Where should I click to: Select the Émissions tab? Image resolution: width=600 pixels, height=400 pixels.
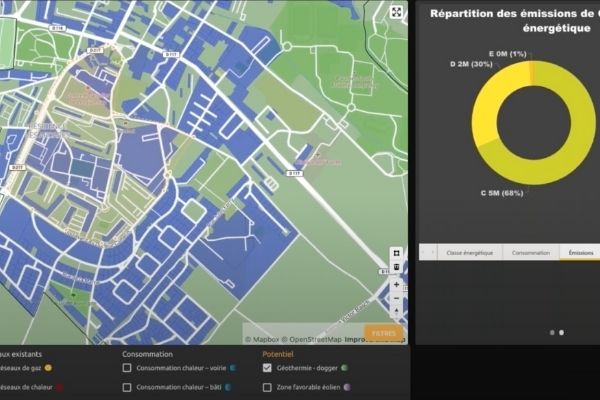(581, 253)
